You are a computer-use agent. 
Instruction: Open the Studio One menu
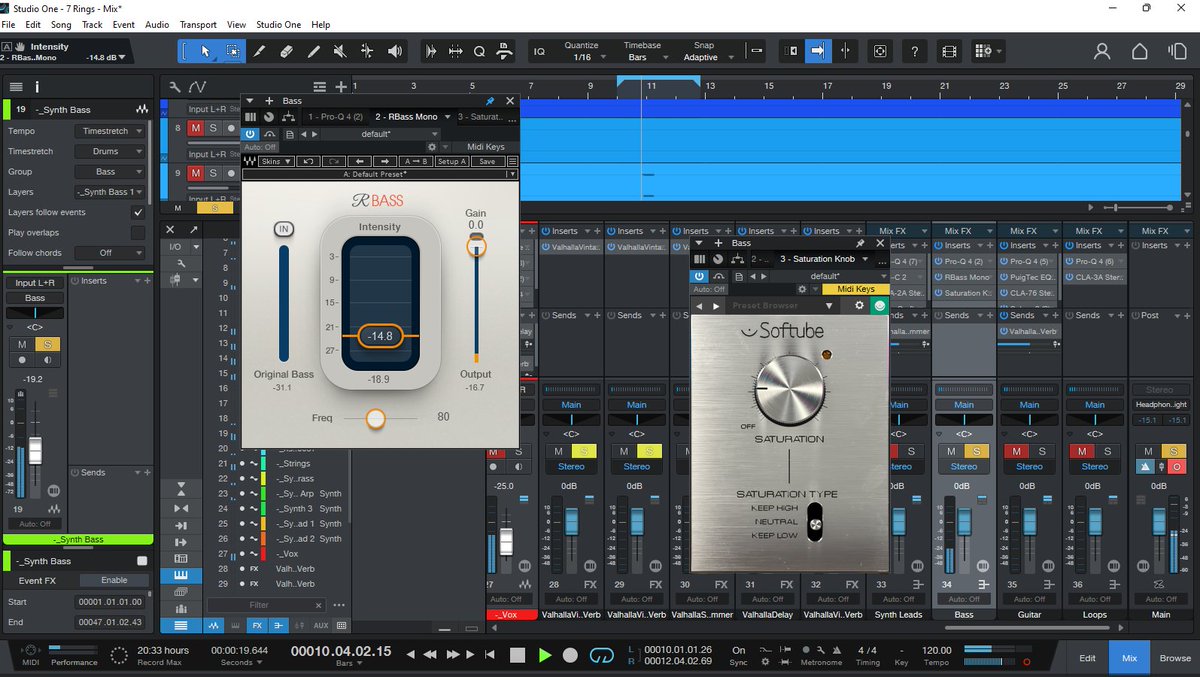click(x=279, y=24)
